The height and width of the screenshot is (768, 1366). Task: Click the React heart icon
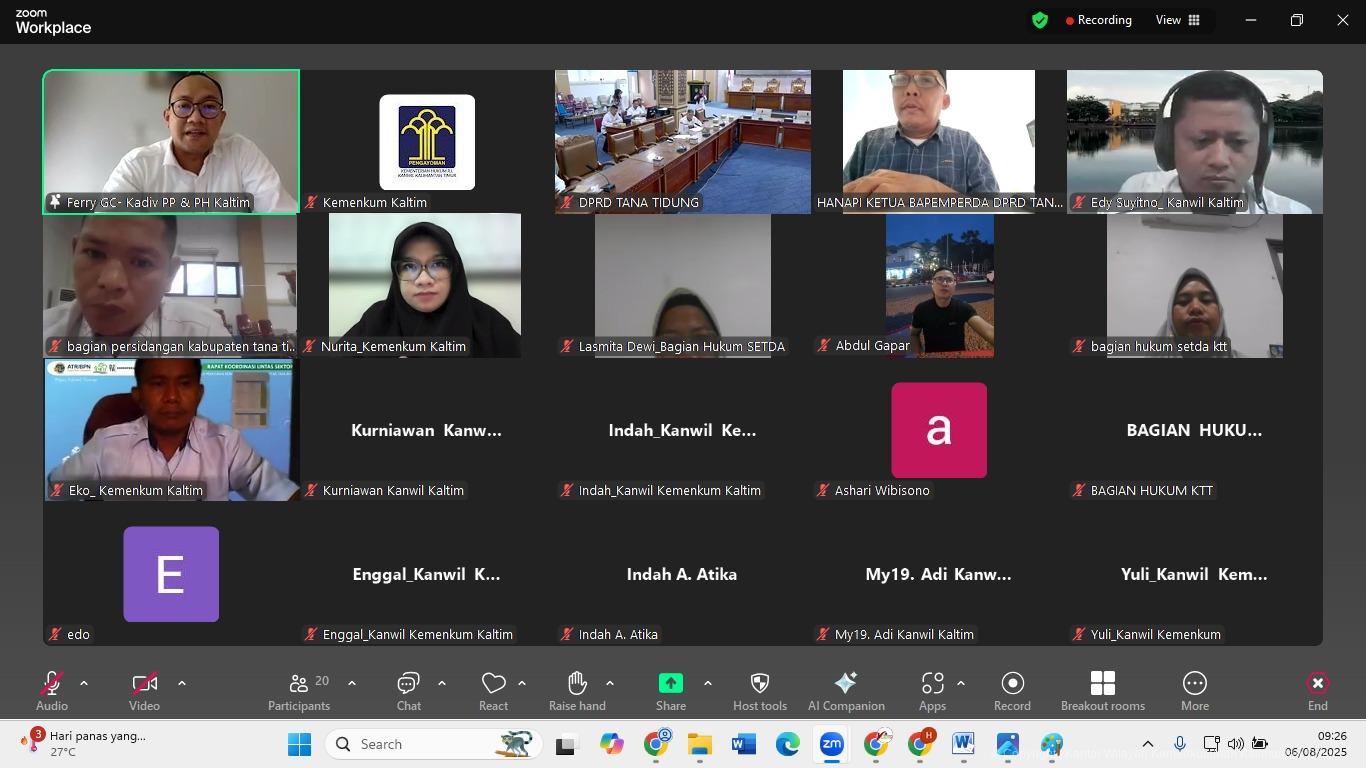[x=493, y=683]
